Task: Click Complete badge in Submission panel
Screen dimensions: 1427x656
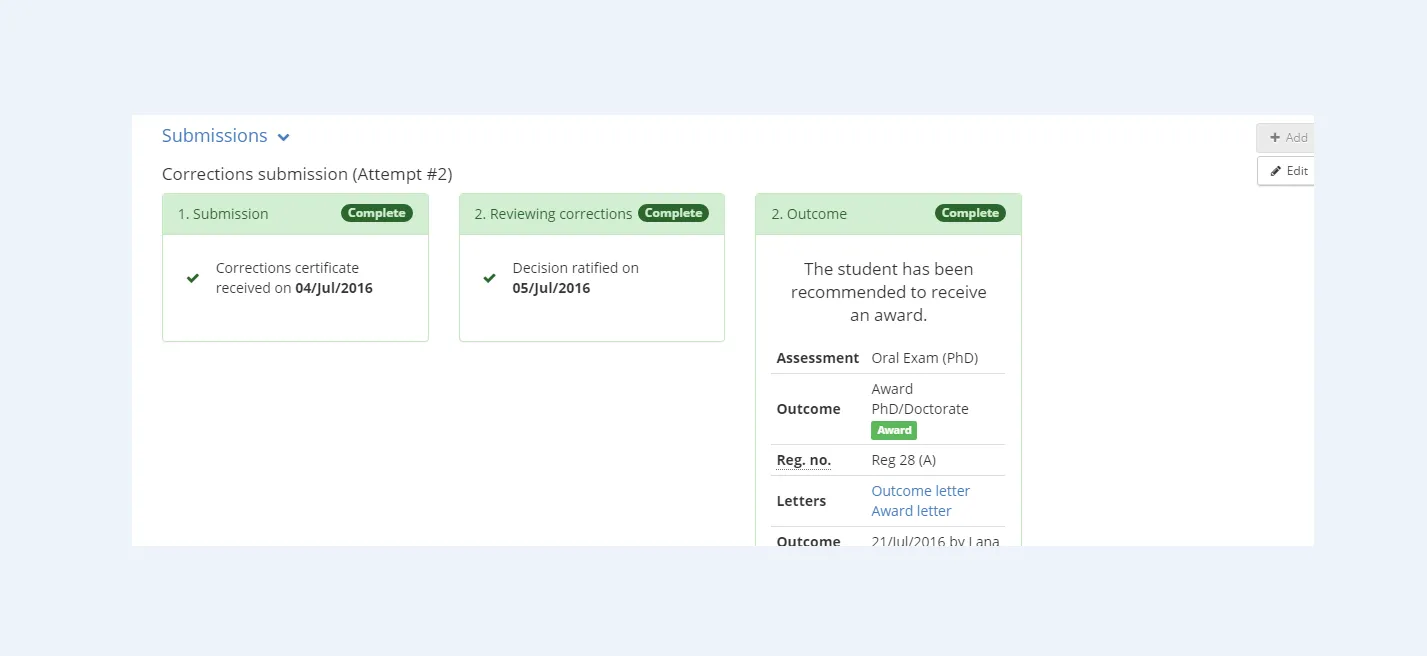Action: tap(376, 213)
